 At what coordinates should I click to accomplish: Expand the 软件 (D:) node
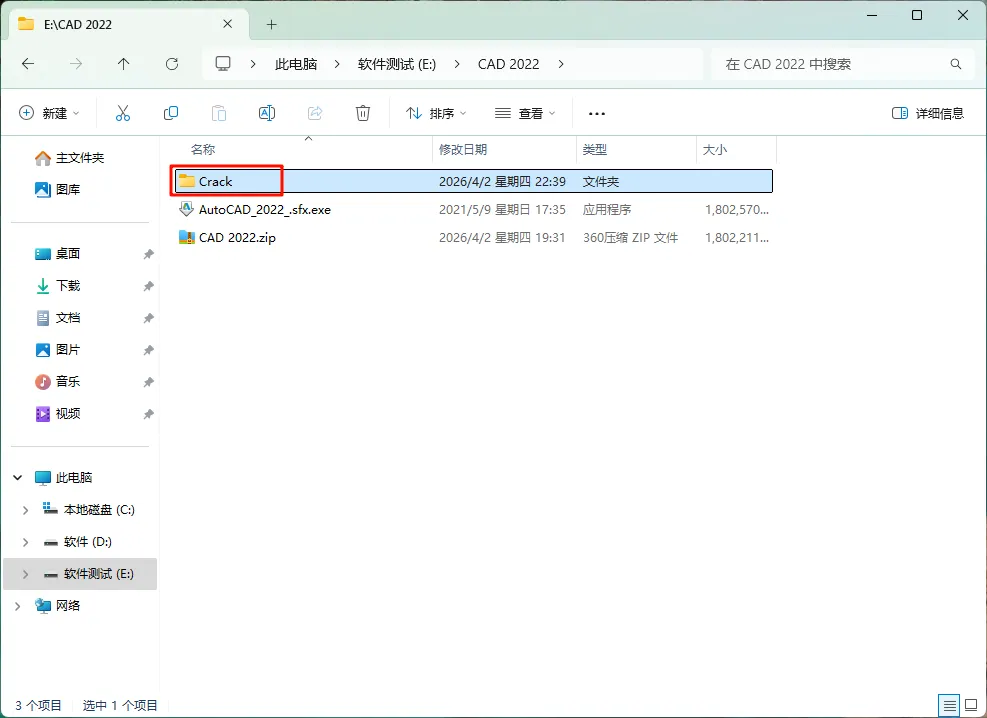25,542
